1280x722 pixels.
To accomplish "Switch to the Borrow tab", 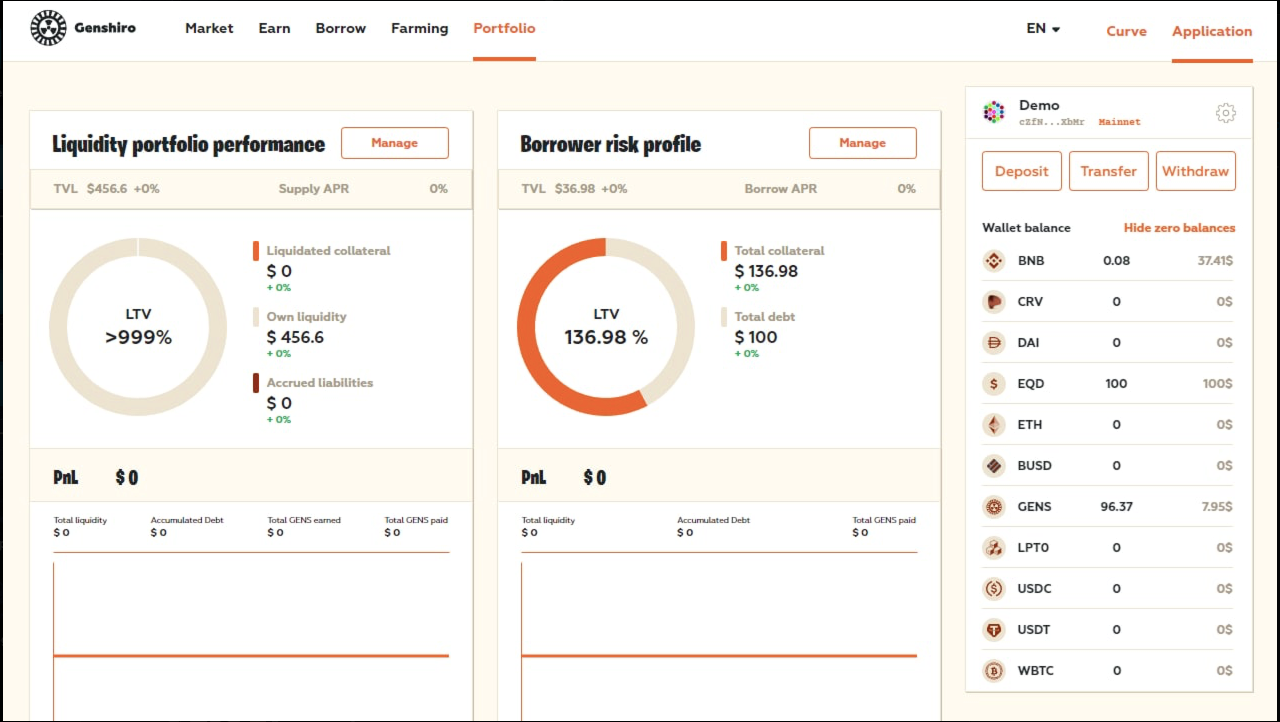I will pyautogui.click(x=340, y=29).
